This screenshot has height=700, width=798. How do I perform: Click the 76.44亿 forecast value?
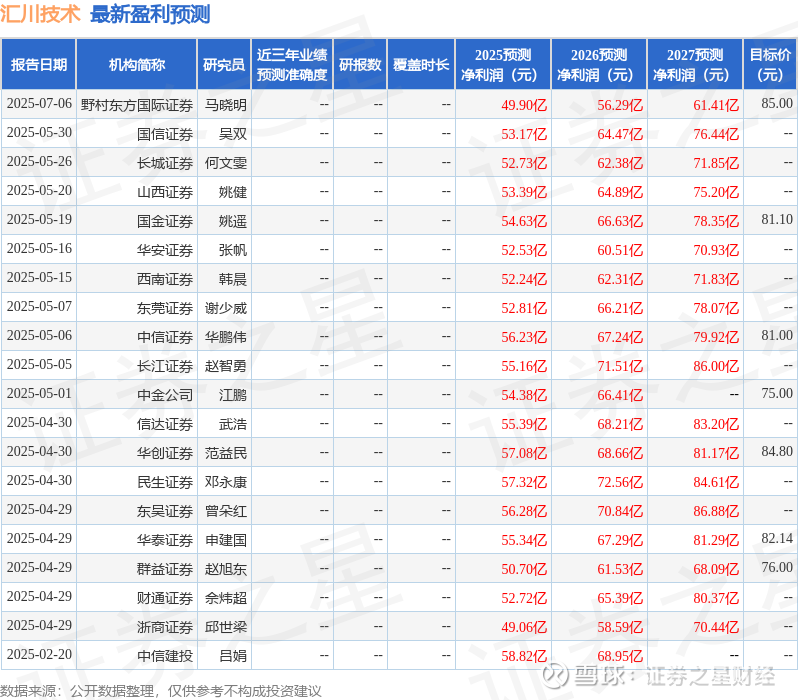tap(716, 134)
